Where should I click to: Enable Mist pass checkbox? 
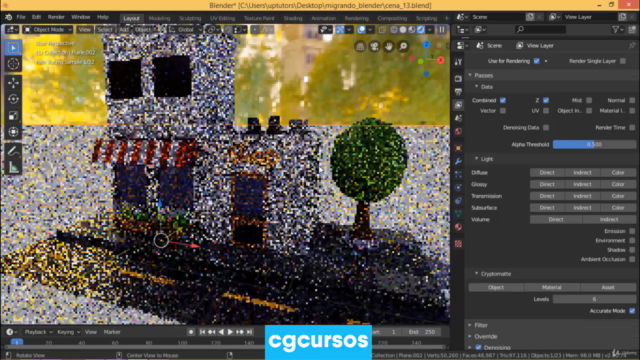tap(589, 100)
